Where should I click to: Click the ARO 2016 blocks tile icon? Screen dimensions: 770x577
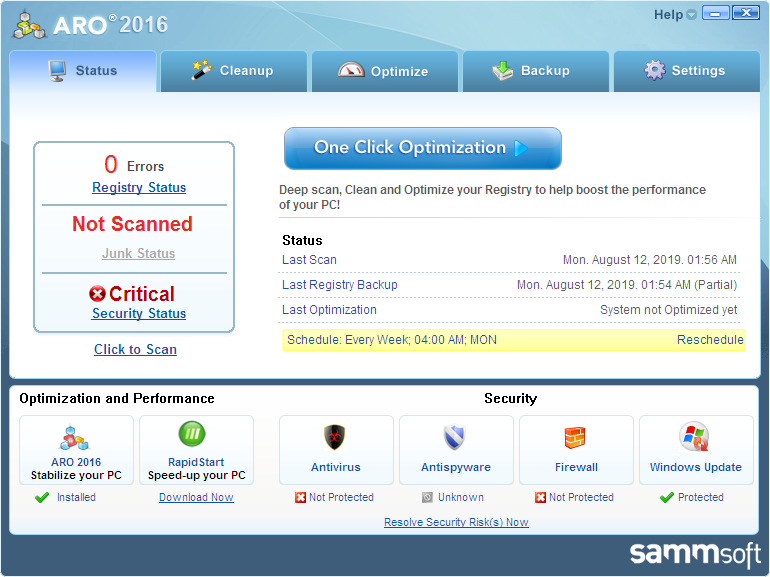coord(75,438)
